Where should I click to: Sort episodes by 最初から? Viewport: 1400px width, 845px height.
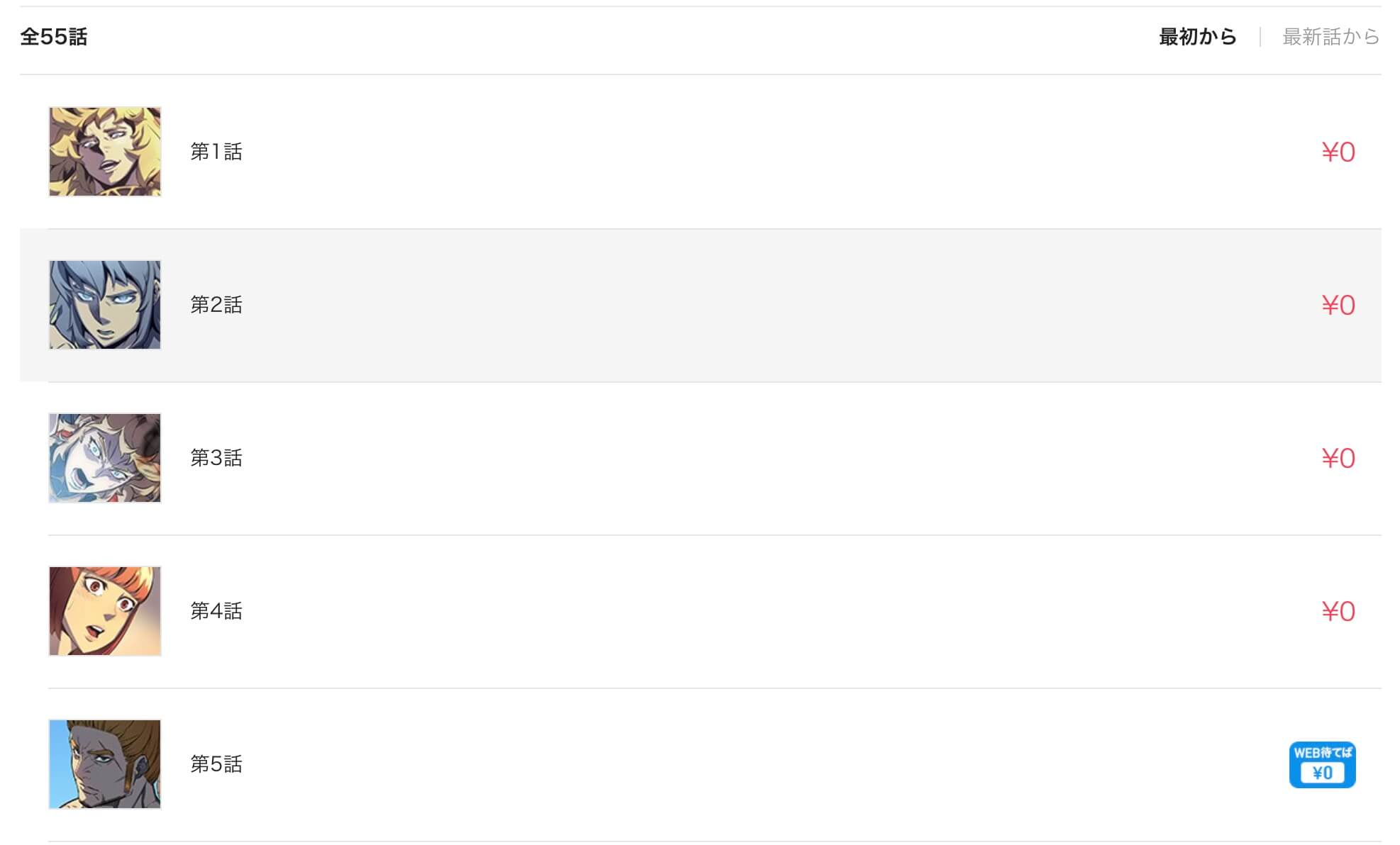1198,37
